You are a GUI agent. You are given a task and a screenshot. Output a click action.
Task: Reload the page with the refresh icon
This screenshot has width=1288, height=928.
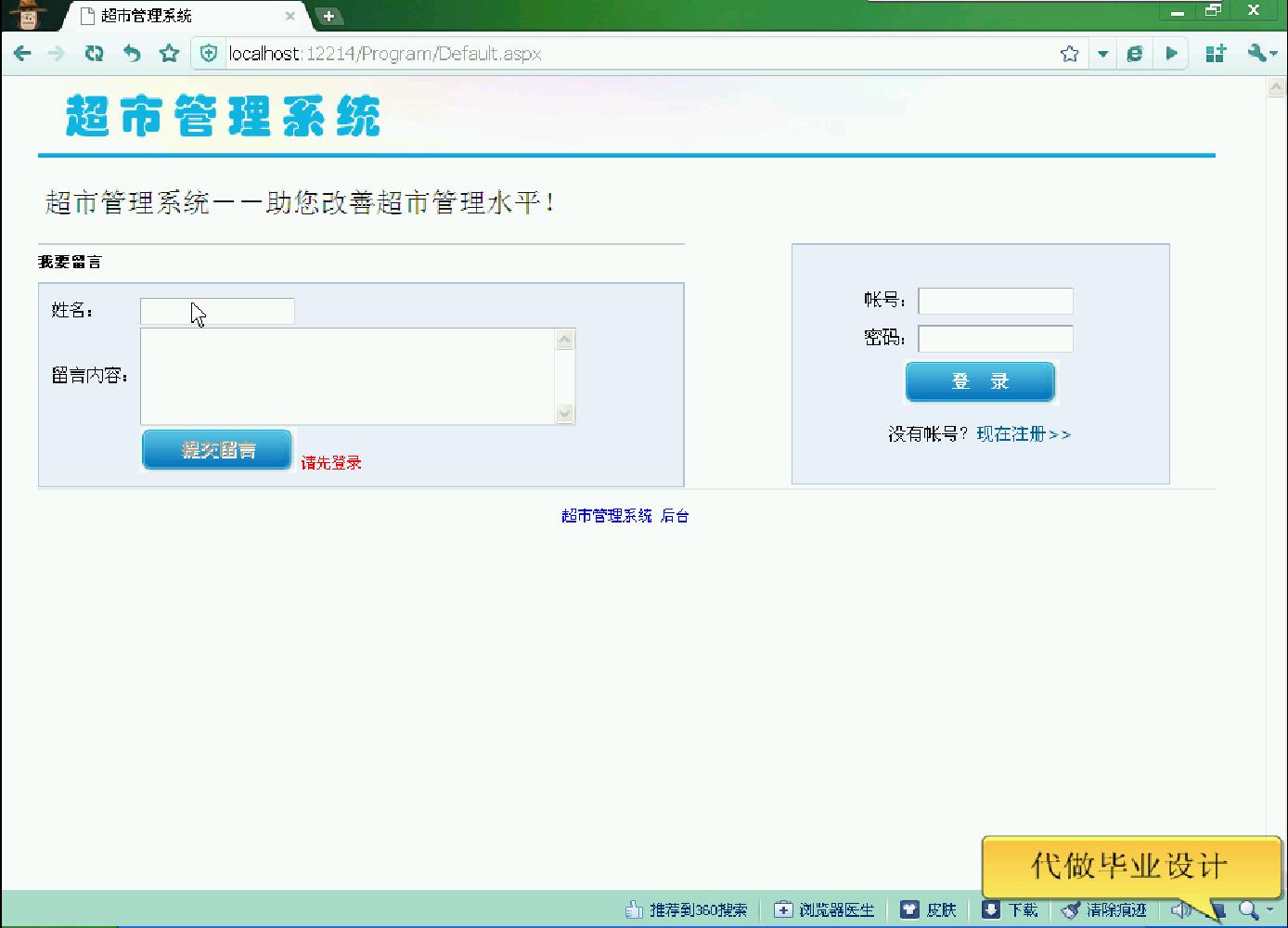[x=94, y=54]
